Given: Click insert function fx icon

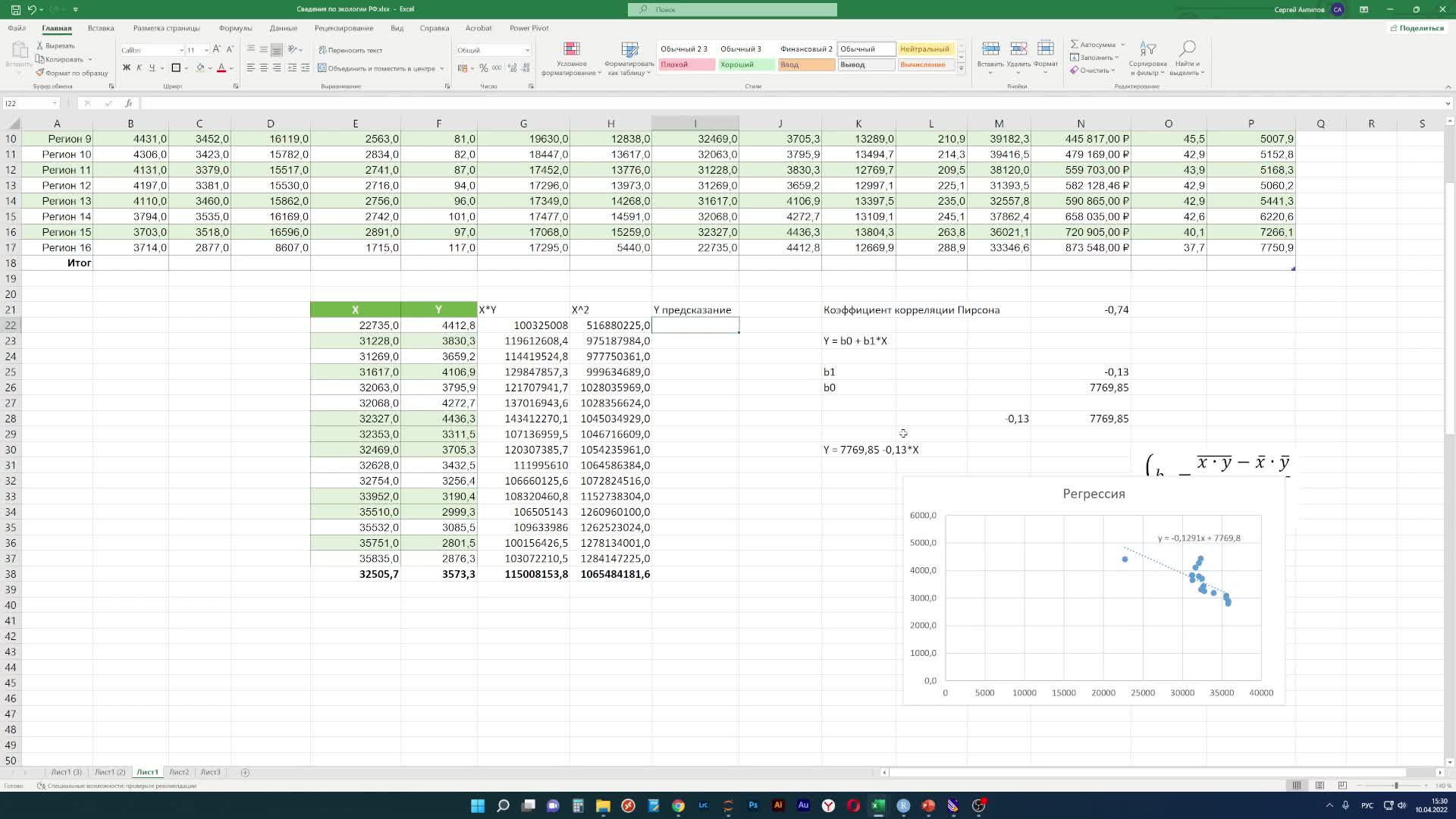Looking at the screenshot, I should click(128, 103).
